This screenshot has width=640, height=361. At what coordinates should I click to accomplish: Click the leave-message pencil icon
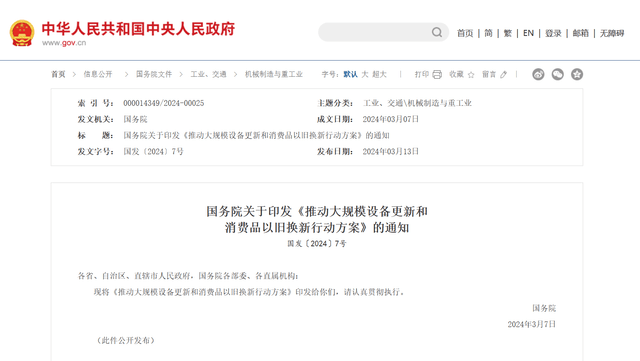pyautogui.click(x=504, y=74)
